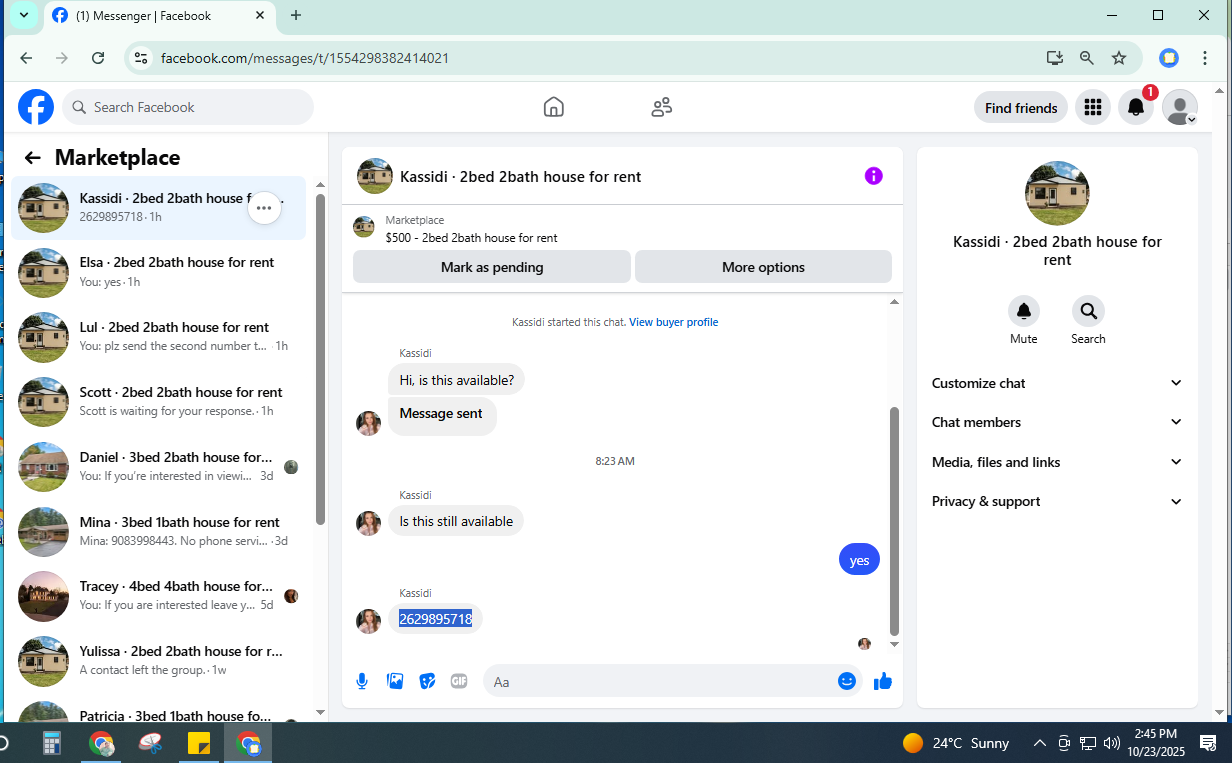Click More options button
This screenshot has width=1232, height=763.
click(763, 267)
